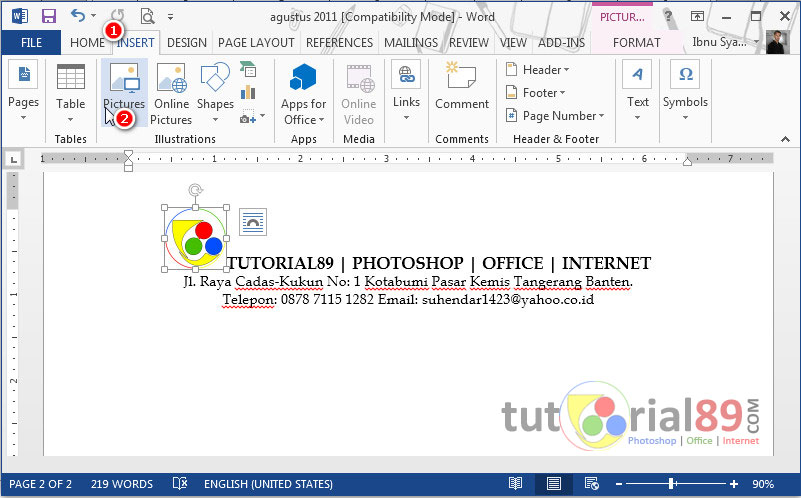Open the Footer dropdown
This screenshot has height=498, width=801.
coord(535,92)
